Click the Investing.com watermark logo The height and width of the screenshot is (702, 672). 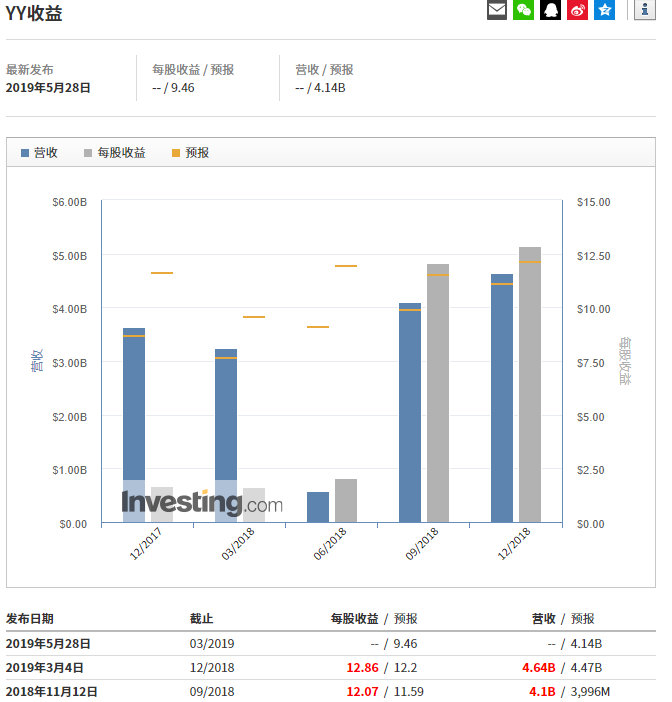[x=202, y=502]
